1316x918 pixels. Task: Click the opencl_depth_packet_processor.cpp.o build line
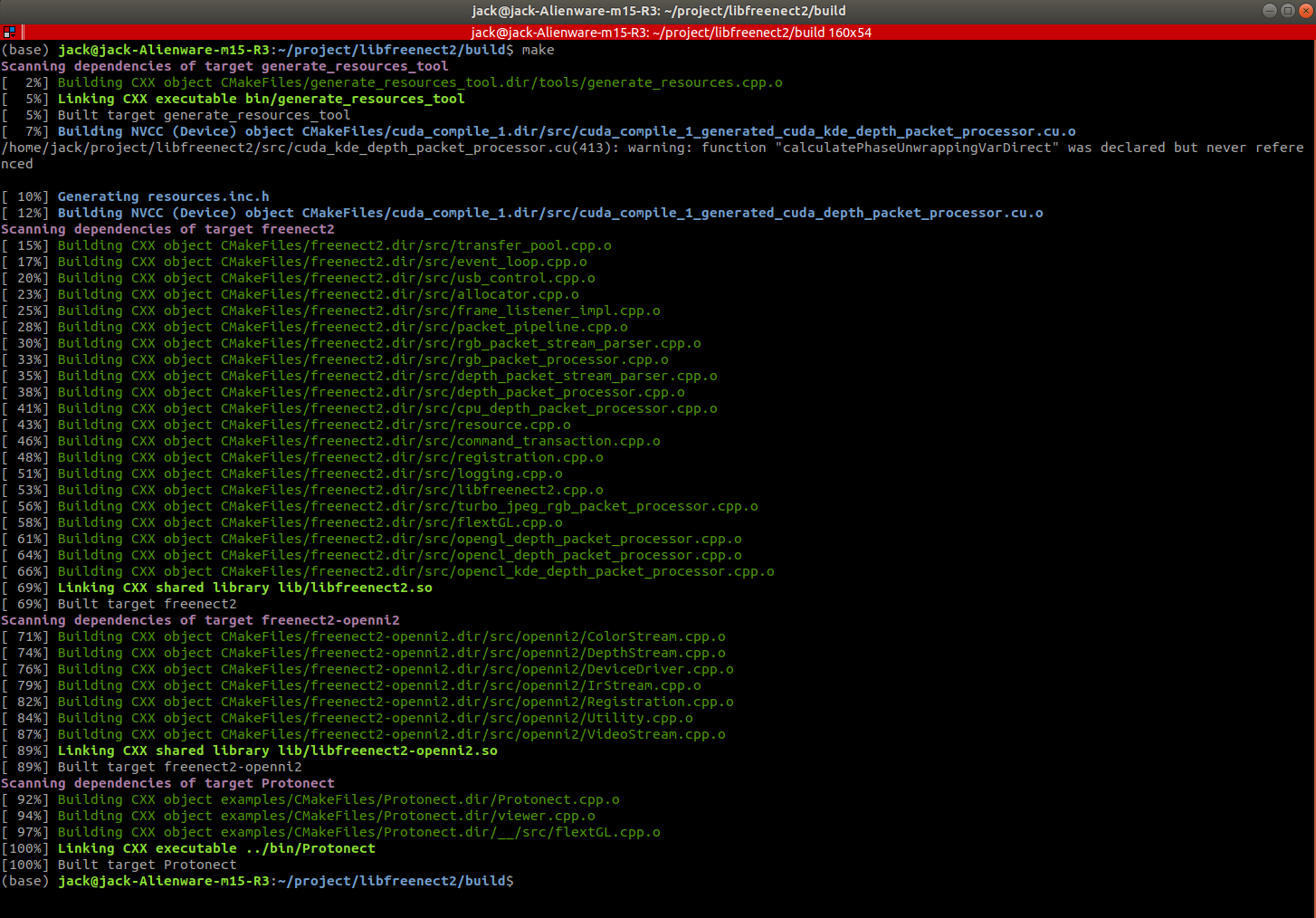pyautogui.click(x=371, y=555)
